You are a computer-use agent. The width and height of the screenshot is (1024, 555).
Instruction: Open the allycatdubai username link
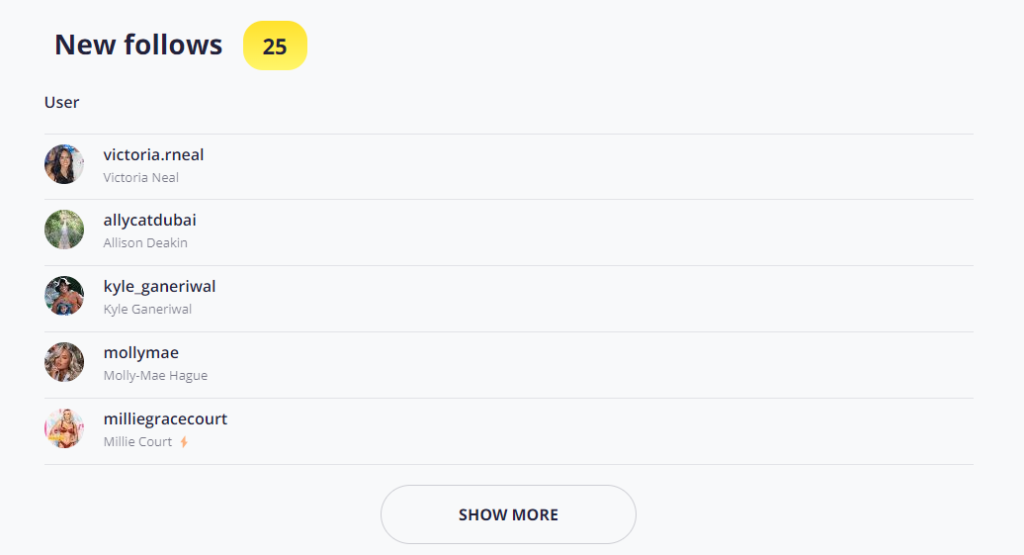[150, 221]
